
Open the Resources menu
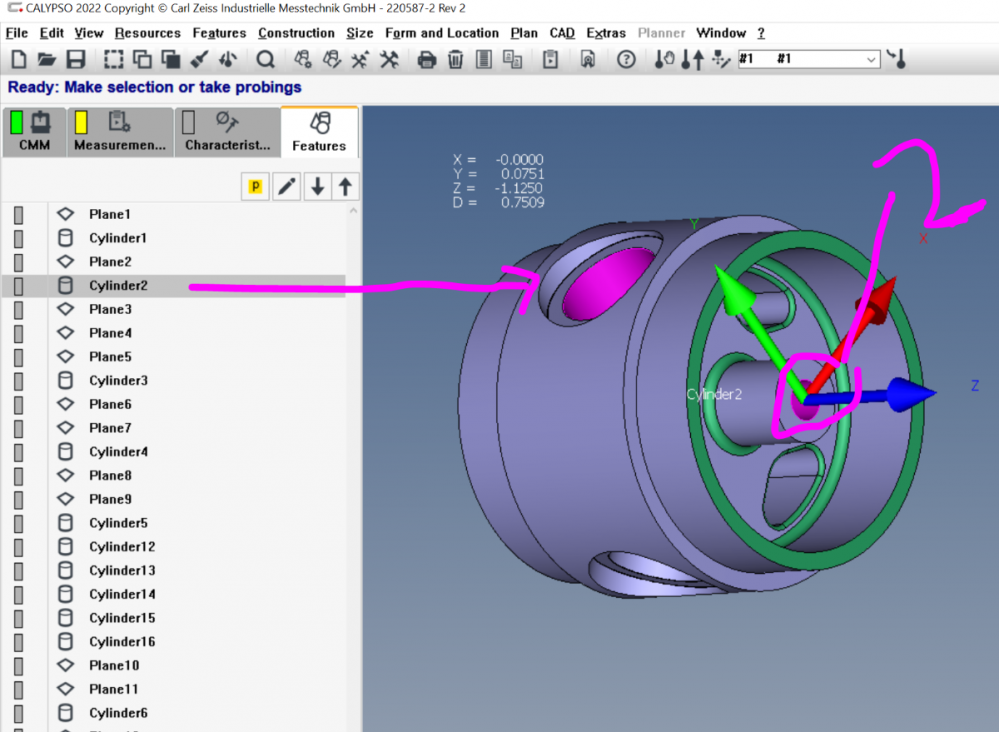click(148, 33)
